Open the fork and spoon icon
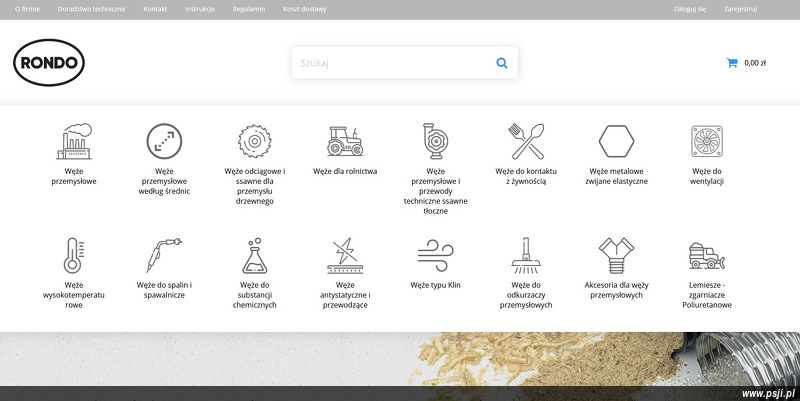The width and height of the screenshot is (800, 401). coord(526,141)
